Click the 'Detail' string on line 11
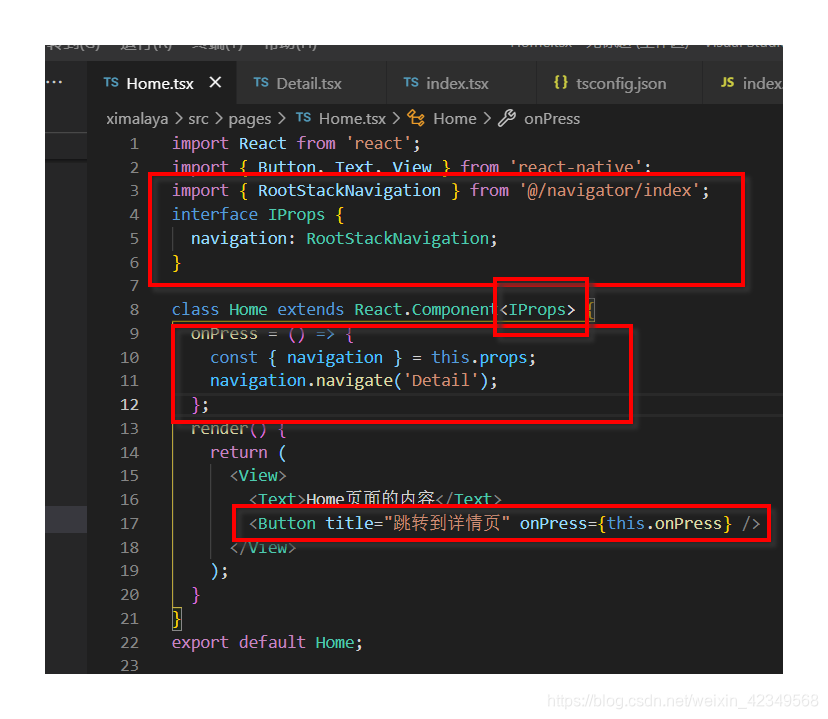This screenshot has width=828, height=719. (440, 381)
